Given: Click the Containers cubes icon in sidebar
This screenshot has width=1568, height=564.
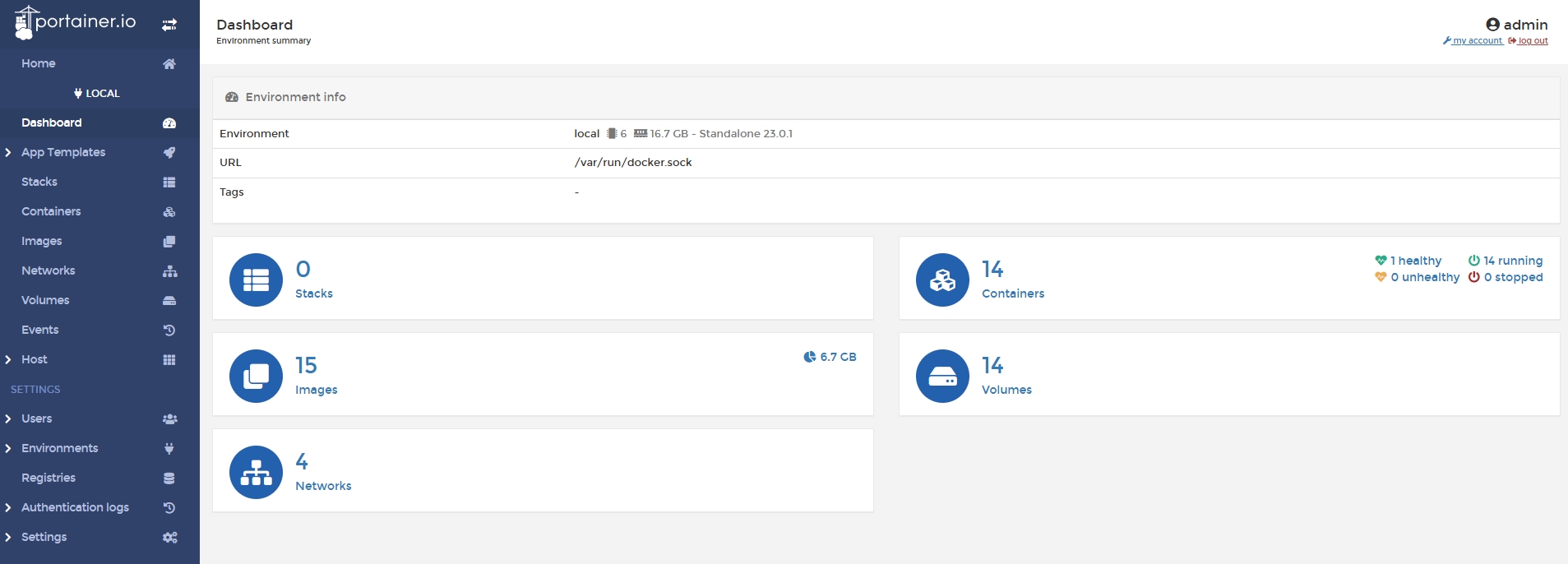Looking at the screenshot, I should tap(169, 212).
